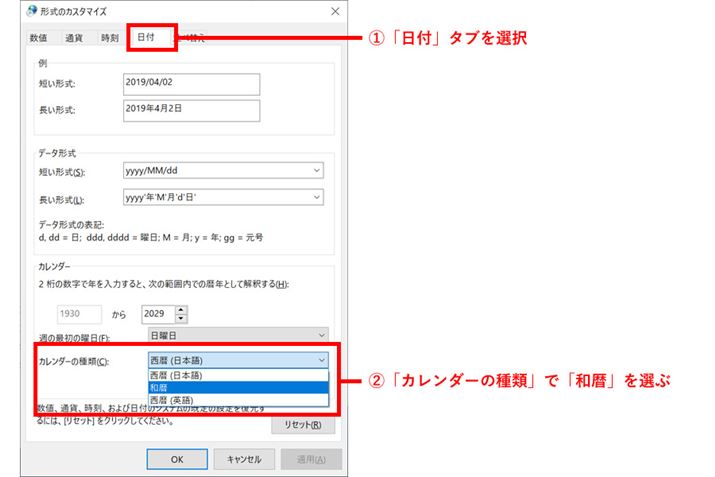Viewport: 715px width, 477px height.
Task: Open the 短い形式(S) yyyy/MM/dd dropdown
Action: click(223, 171)
